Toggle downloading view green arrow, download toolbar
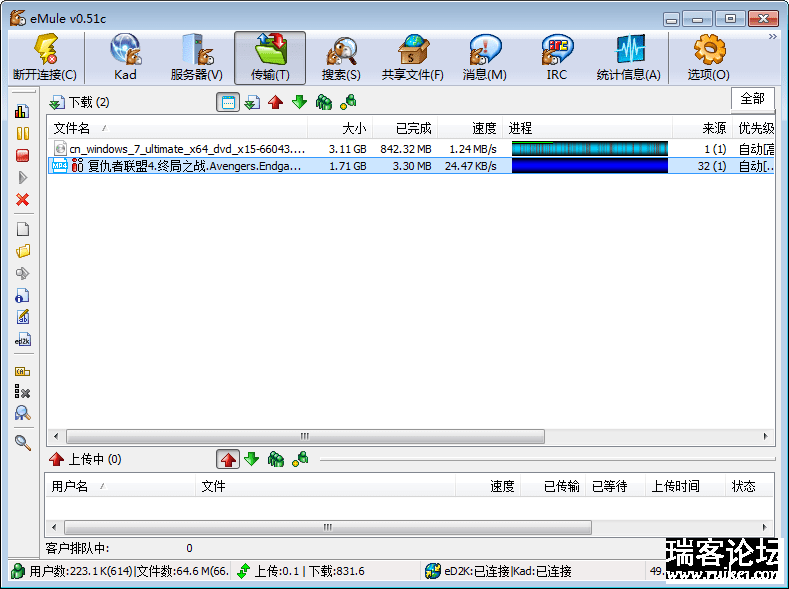This screenshot has height=589, width=789. pyautogui.click(x=299, y=102)
